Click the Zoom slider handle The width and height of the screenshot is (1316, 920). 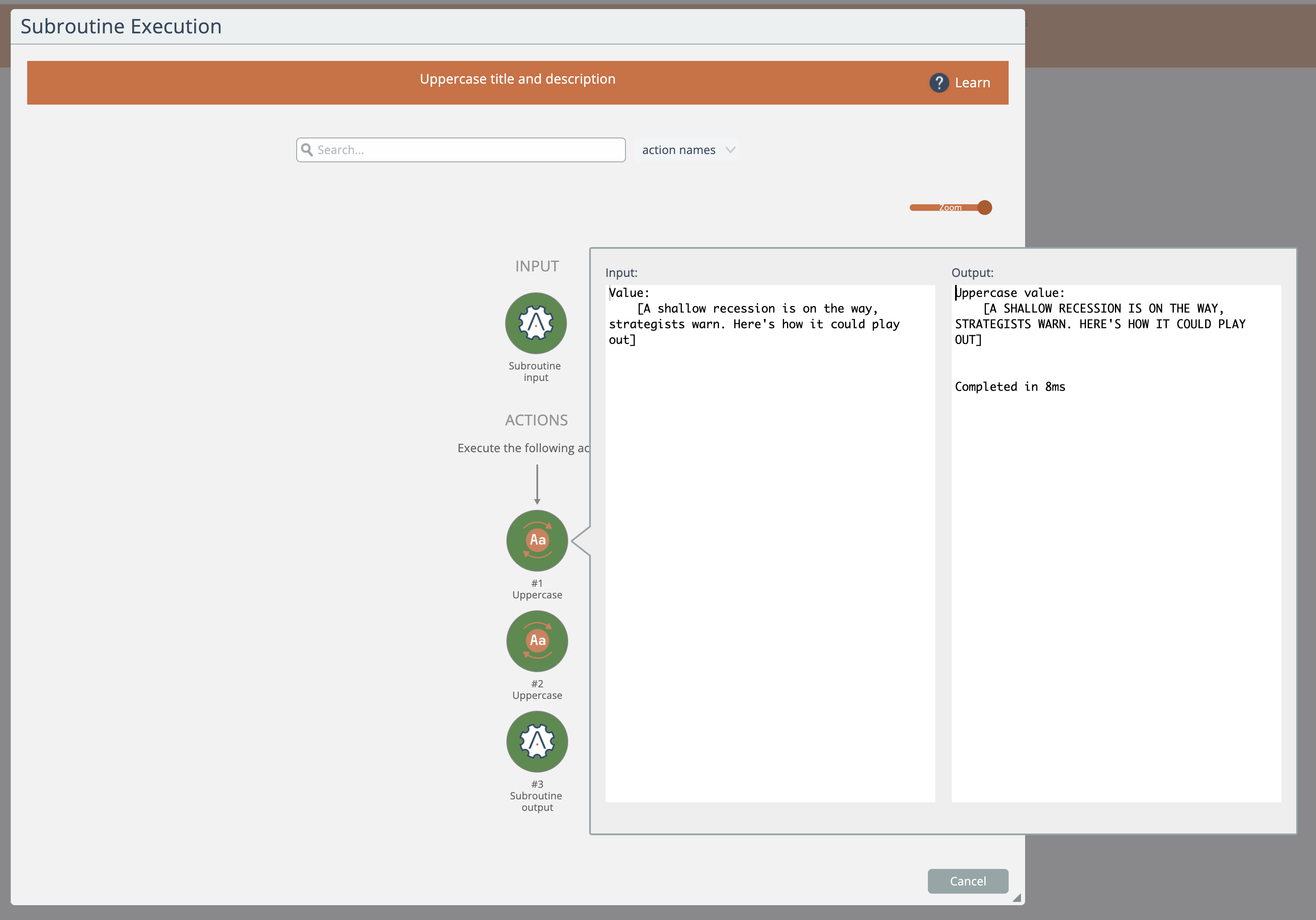point(984,208)
